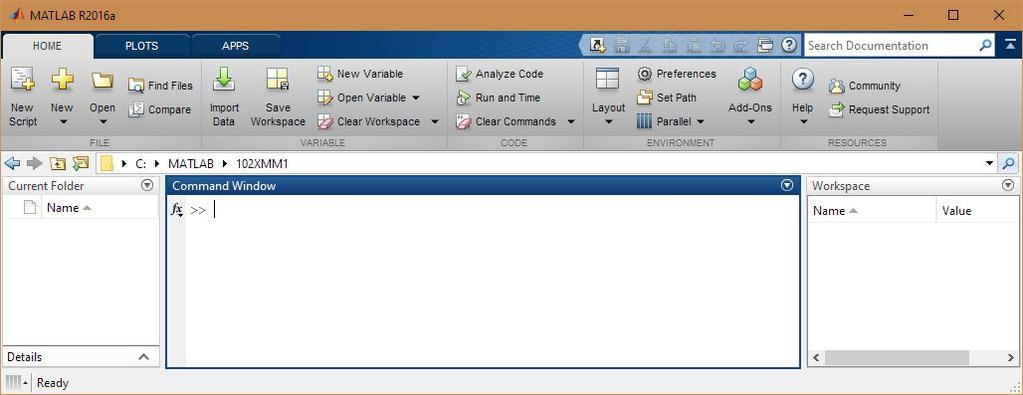
Task: Open Preferences
Action: pyautogui.click(x=677, y=74)
